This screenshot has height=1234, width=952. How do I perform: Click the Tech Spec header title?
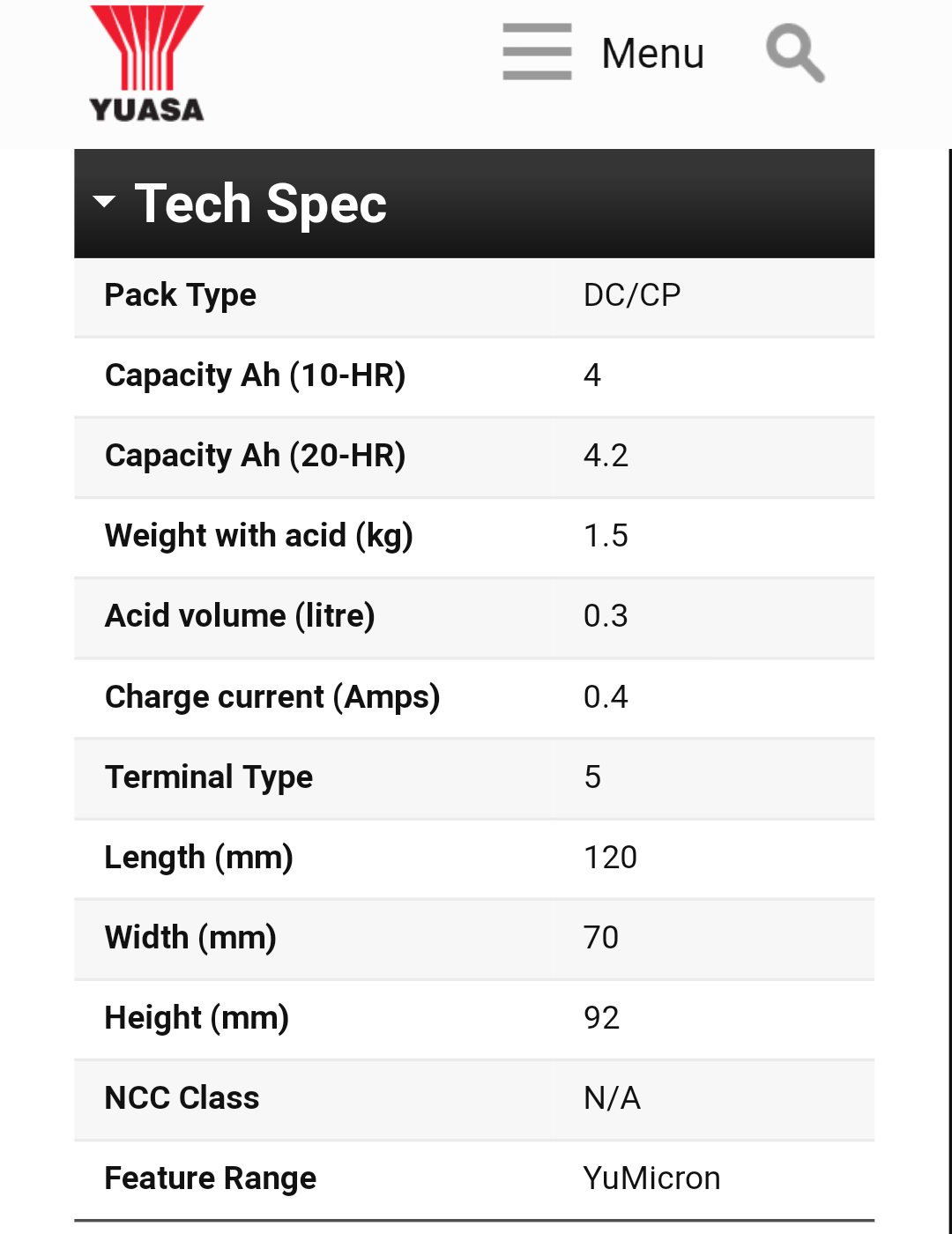[260, 204]
